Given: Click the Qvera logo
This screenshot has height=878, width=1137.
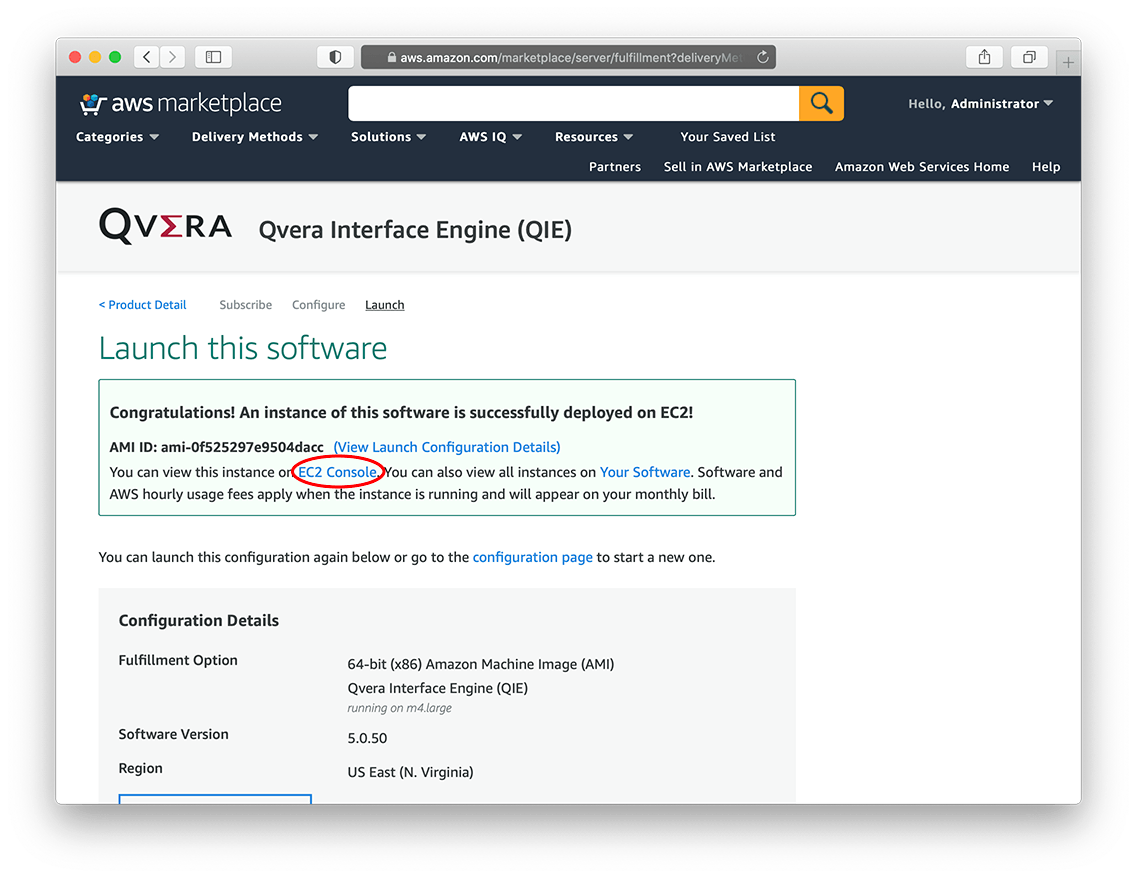Looking at the screenshot, I should point(165,225).
